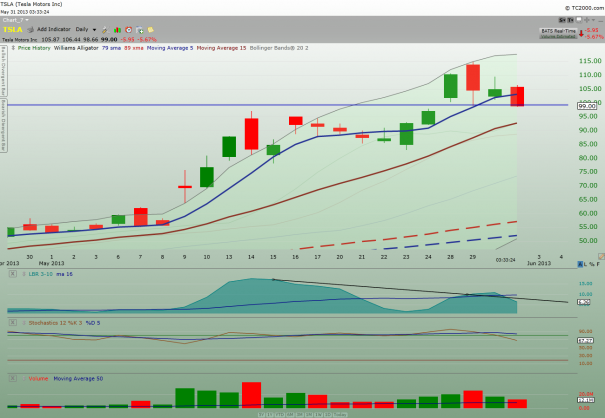The image size is (605, 418).
Task: Click the May 14 red candlestick
Action: tap(251, 134)
